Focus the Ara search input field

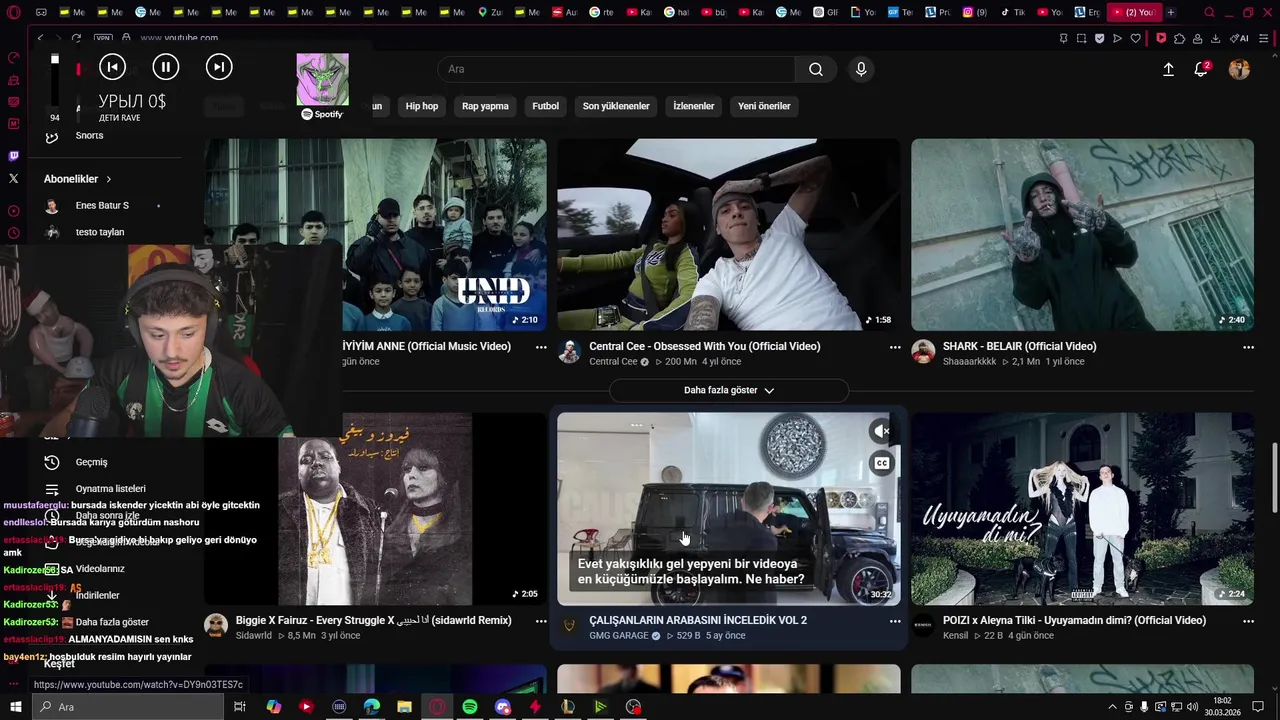click(x=616, y=69)
